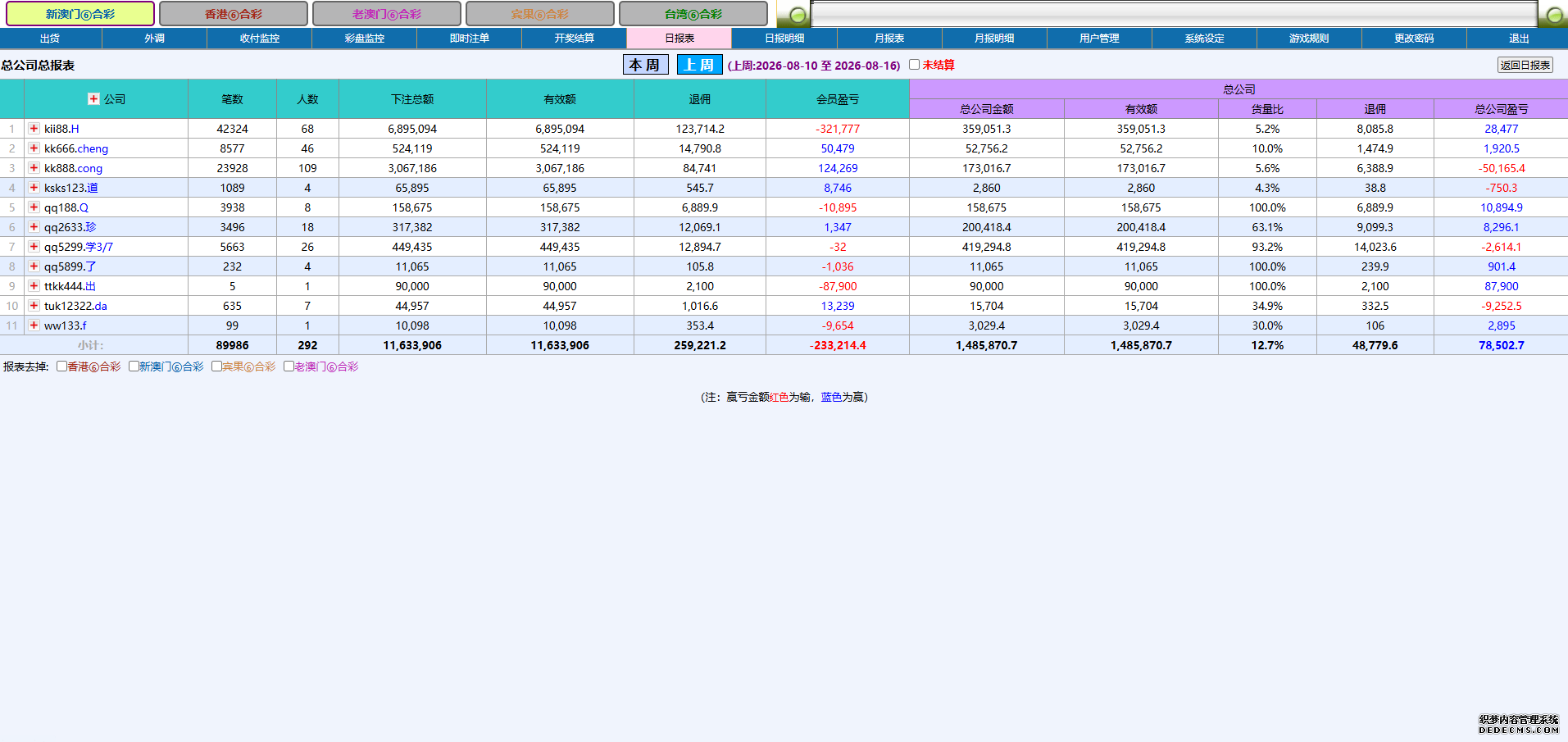Open the 收付监控 menu
The width and height of the screenshot is (1568, 742).
(260, 39)
